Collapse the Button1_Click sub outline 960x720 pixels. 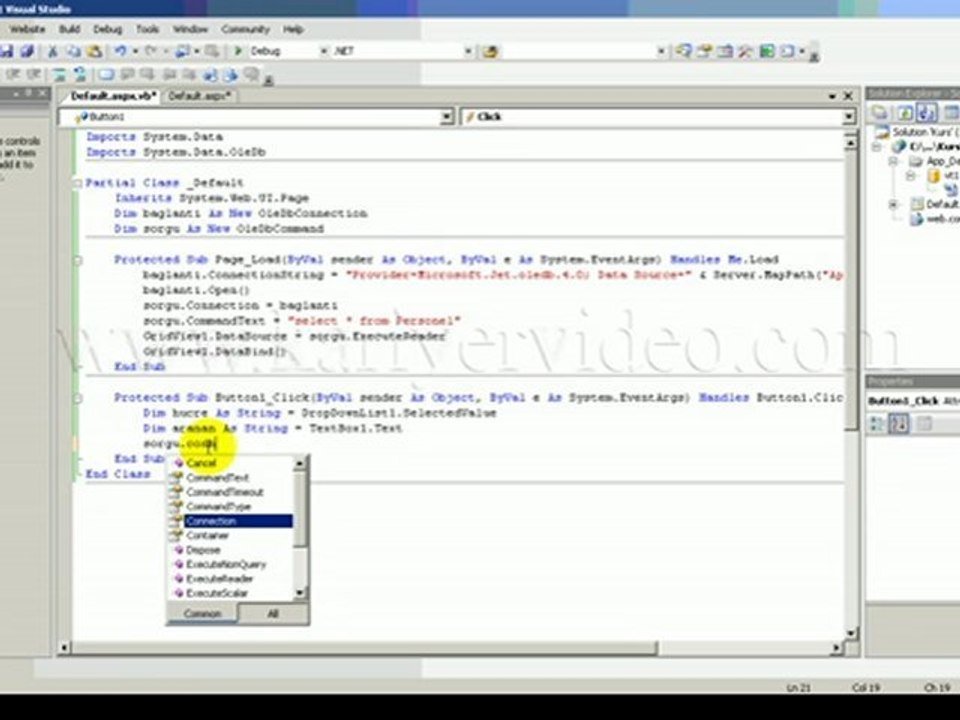[77, 398]
